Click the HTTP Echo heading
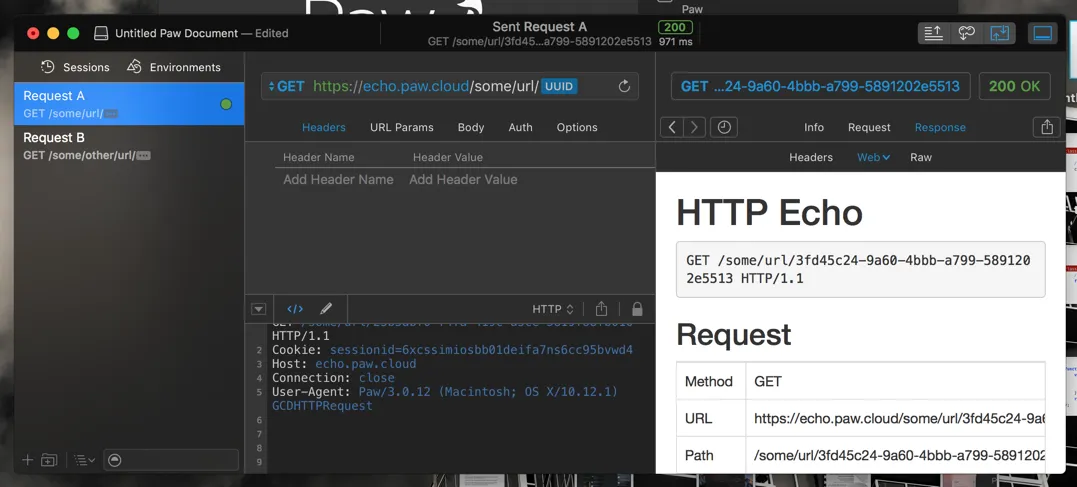 click(769, 212)
